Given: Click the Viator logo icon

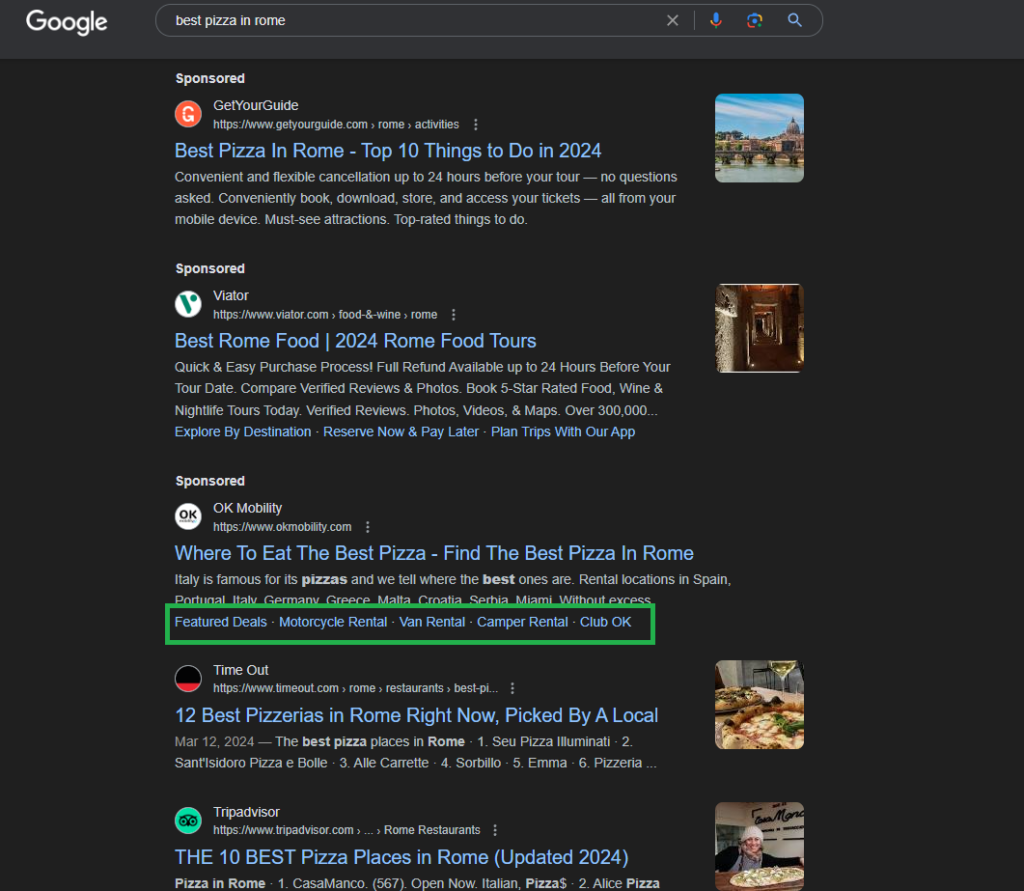Looking at the screenshot, I should point(188,304).
